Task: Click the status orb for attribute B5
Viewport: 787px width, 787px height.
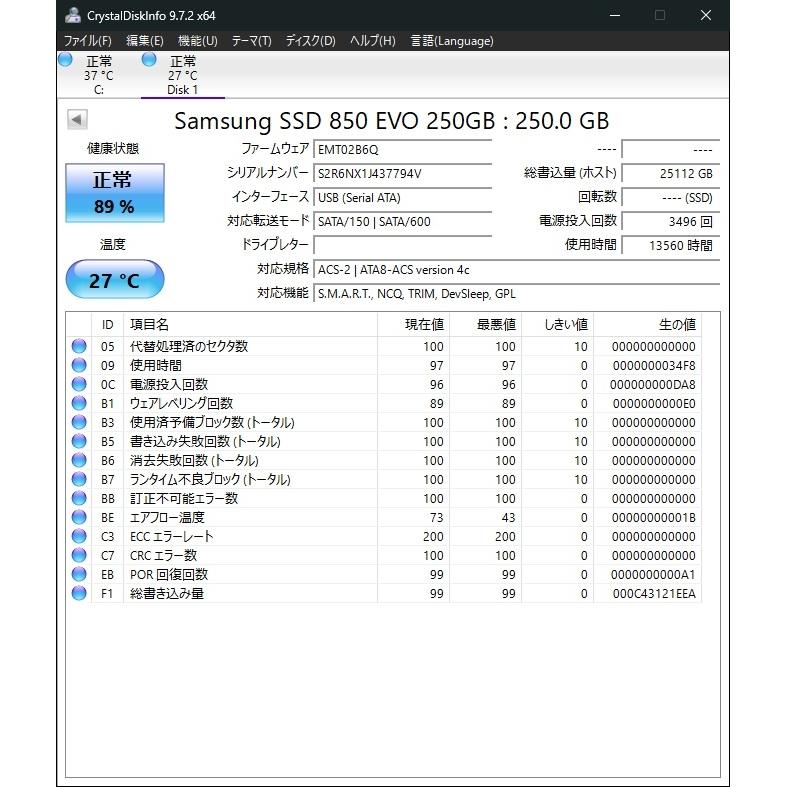Action: pyautogui.click(x=79, y=442)
